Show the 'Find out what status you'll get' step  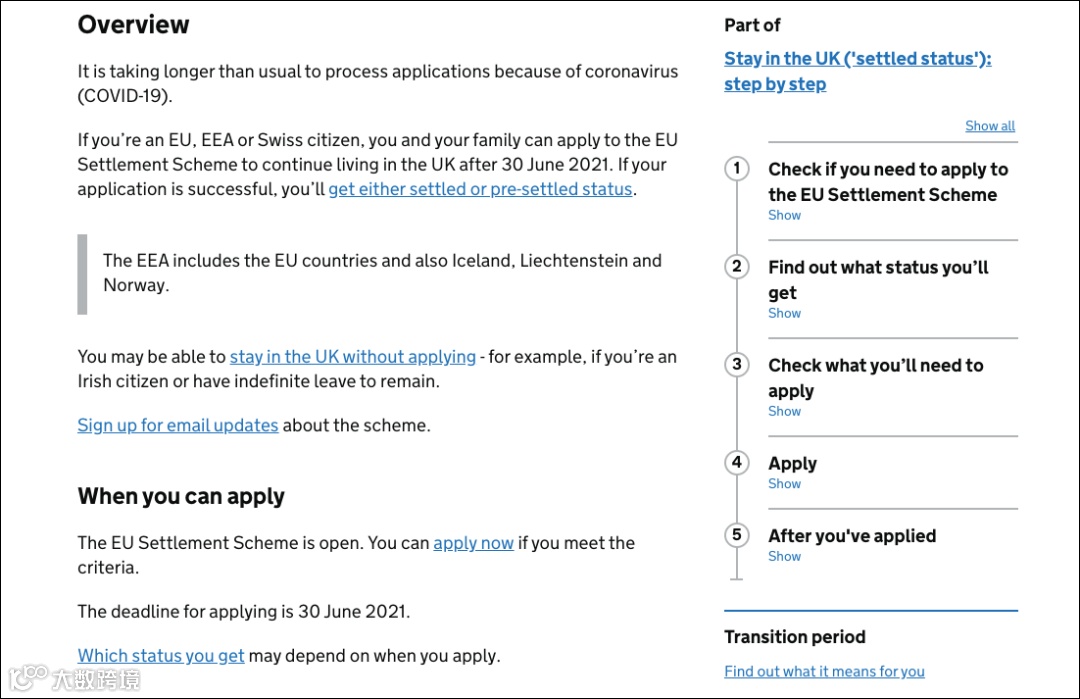click(784, 313)
